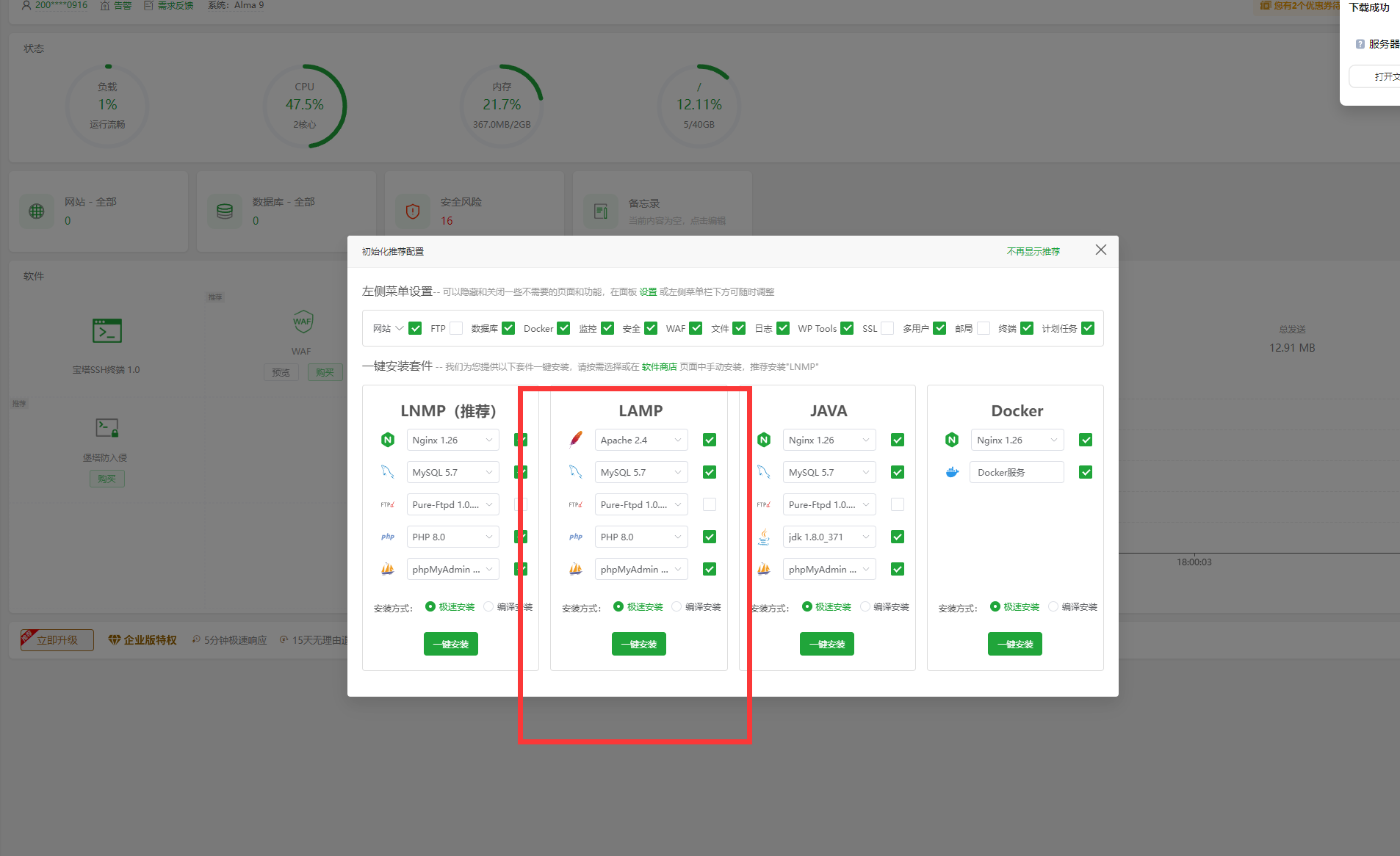This screenshot has height=856, width=1400.
Task: Click the MySQL icon in LNMP panel
Action: 388,472
